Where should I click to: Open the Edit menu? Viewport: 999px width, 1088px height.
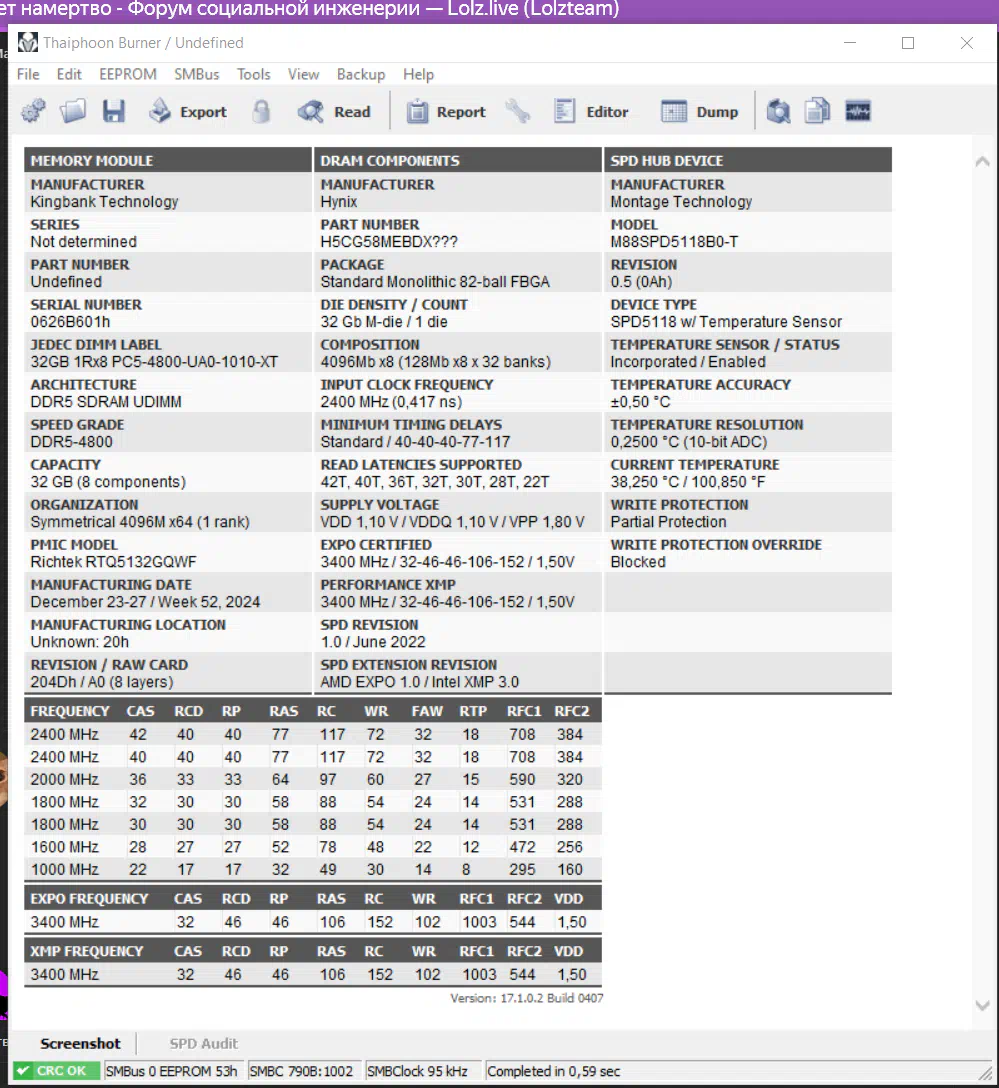(x=69, y=74)
